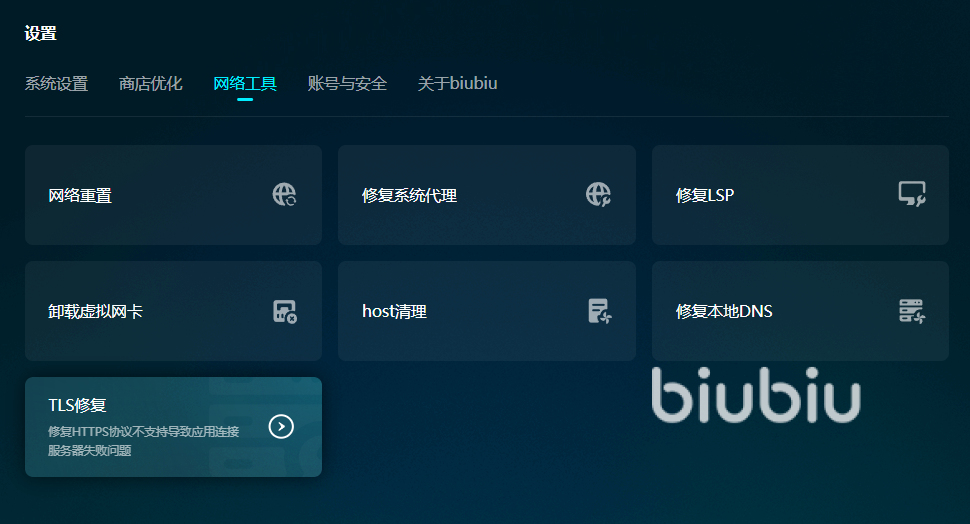
Task: Click the TLS修复 HTTPS description text
Action: [144, 441]
